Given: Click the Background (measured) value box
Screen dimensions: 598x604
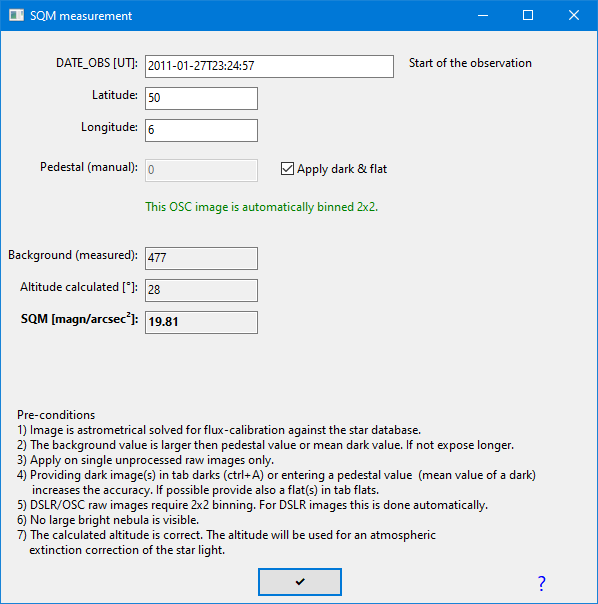Looking at the screenshot, I should pos(201,258).
